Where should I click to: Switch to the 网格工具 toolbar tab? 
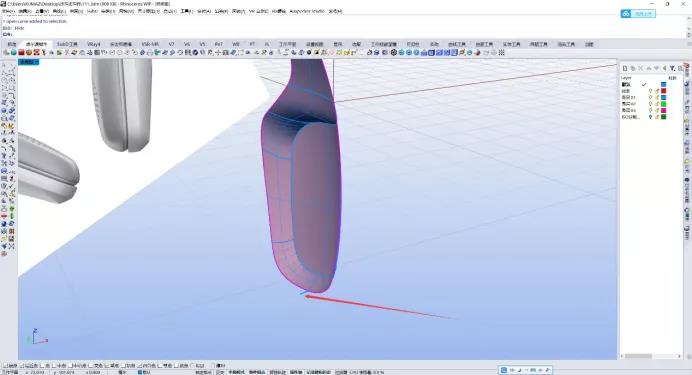(x=539, y=44)
